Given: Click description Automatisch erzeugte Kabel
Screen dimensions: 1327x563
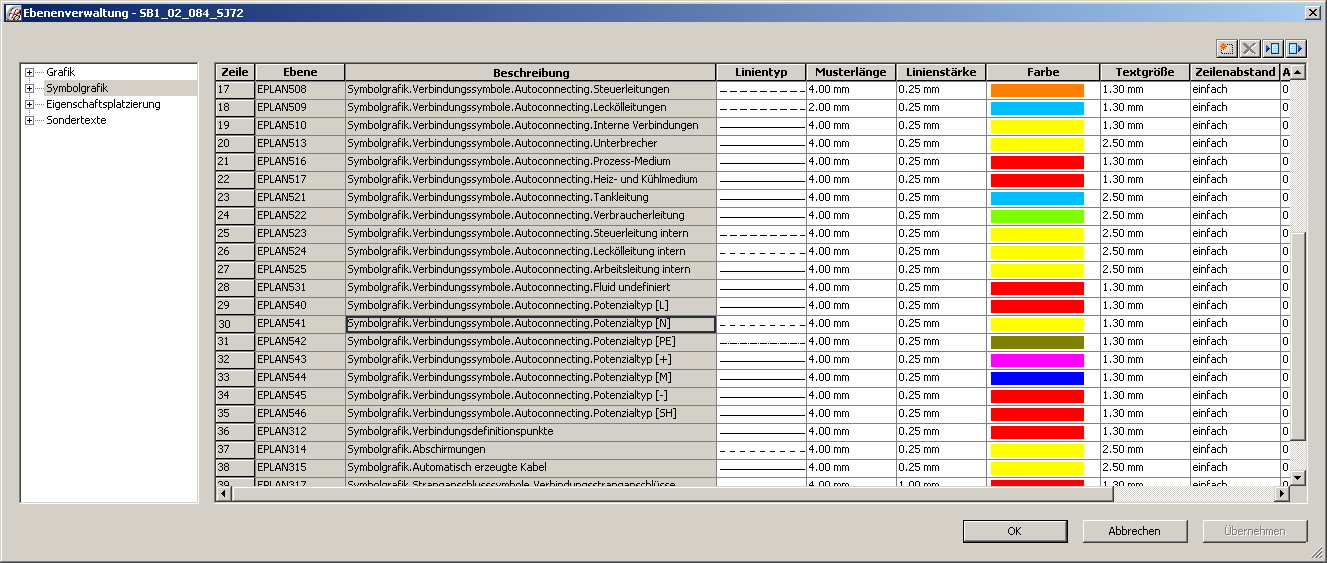Looking at the screenshot, I should click(x=531, y=468).
